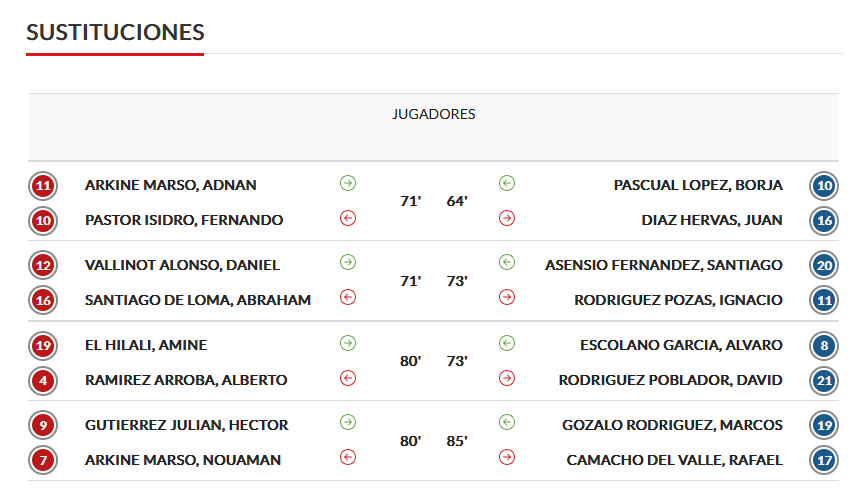Open player Vallinot Alonso, Daniel
The image size is (860, 503).
coord(182,265)
